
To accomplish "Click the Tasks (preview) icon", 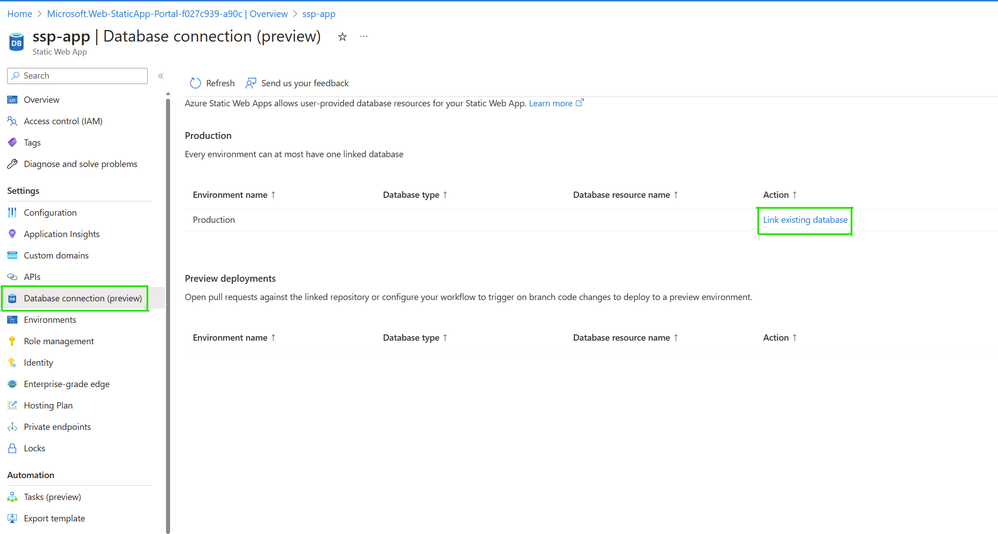I will 12,497.
